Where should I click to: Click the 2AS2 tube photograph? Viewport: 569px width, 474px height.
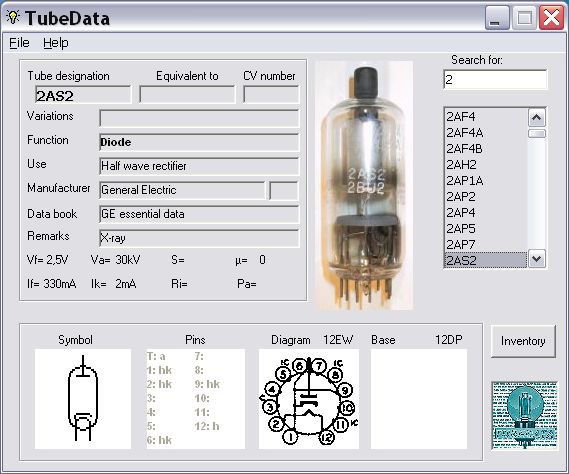coord(364,186)
